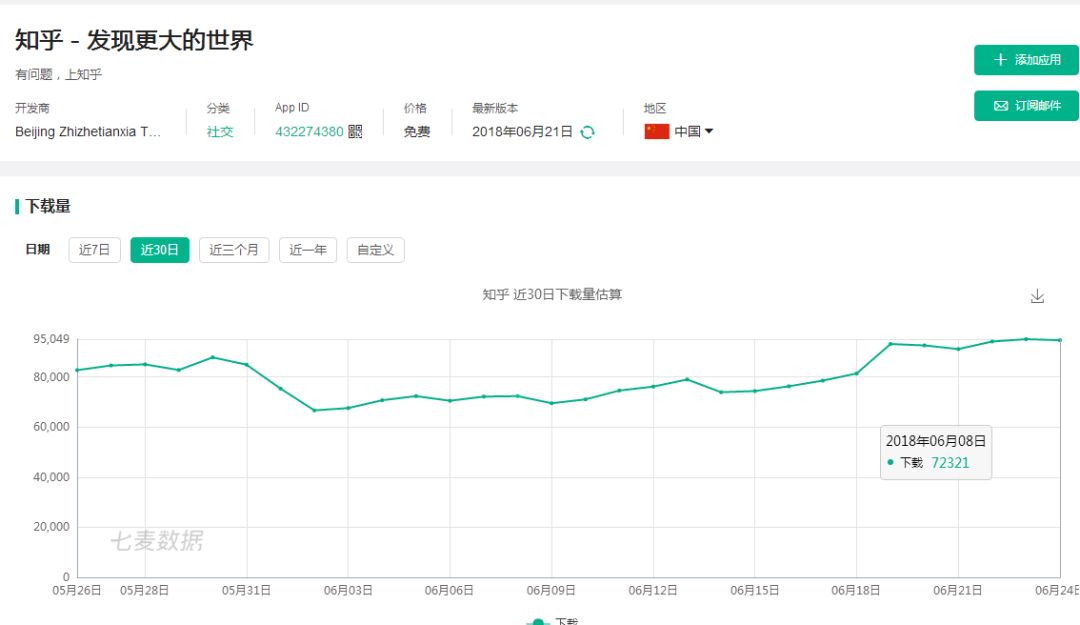This screenshot has height=625, width=1080.
Task: Click the x-axis label 05月28日
Action: click(x=144, y=591)
